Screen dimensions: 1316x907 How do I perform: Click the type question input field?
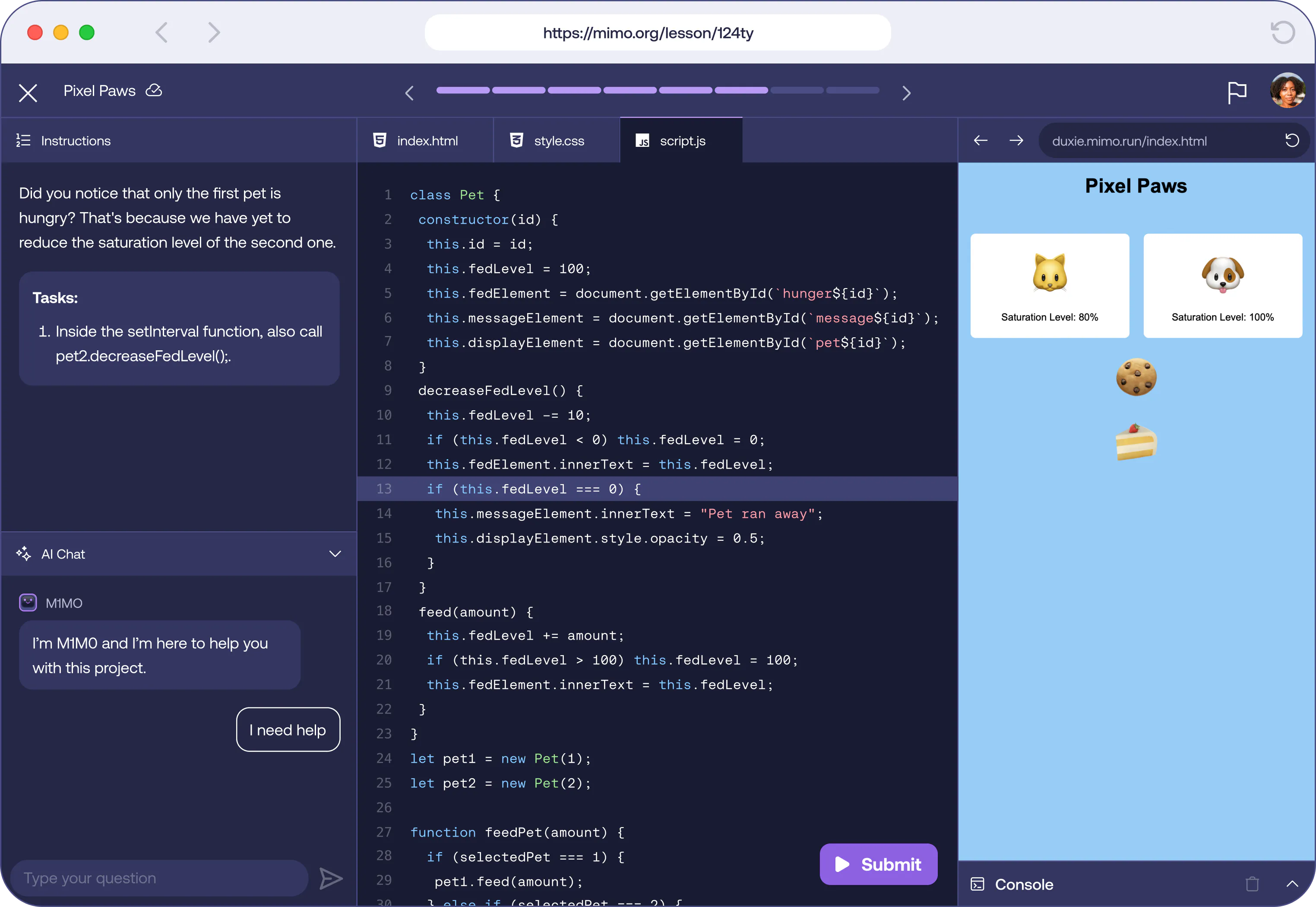click(x=164, y=879)
